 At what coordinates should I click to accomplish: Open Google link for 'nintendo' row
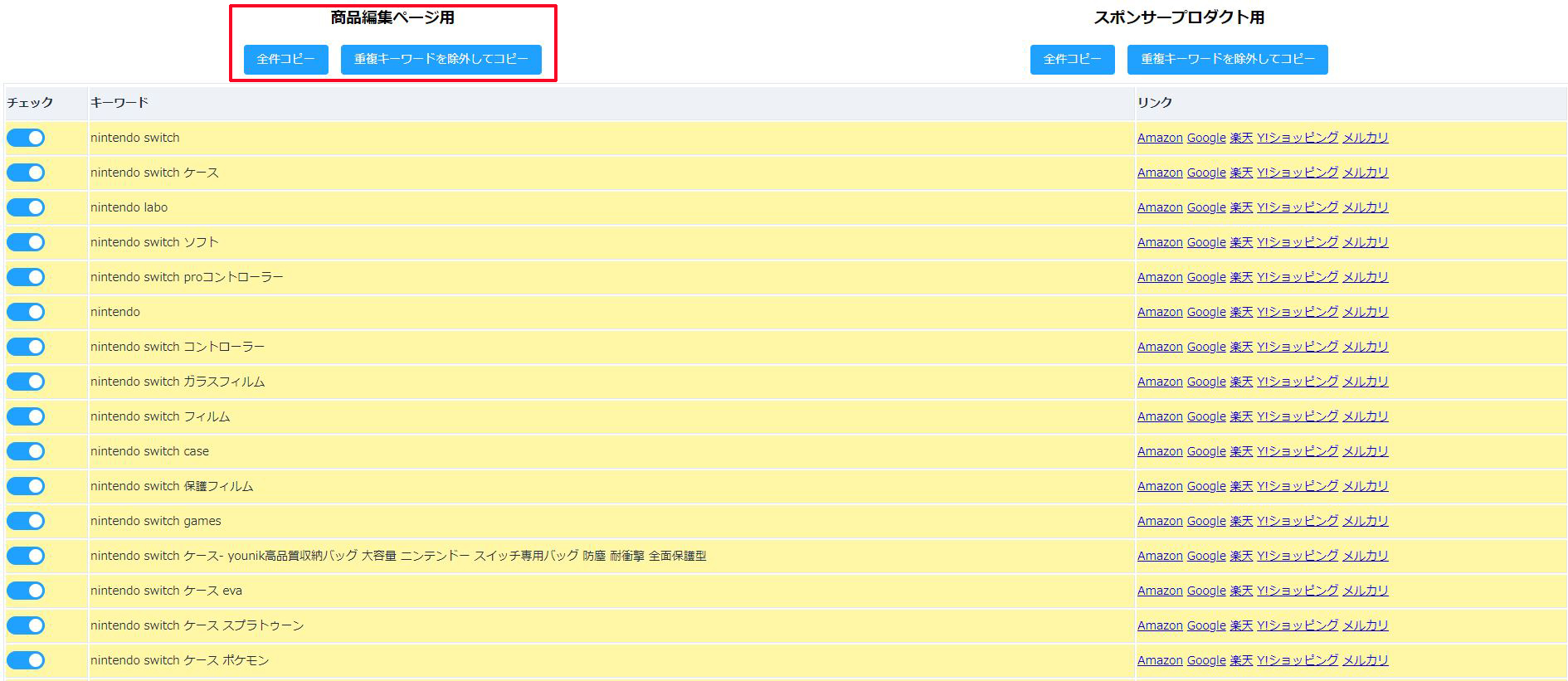(1206, 312)
